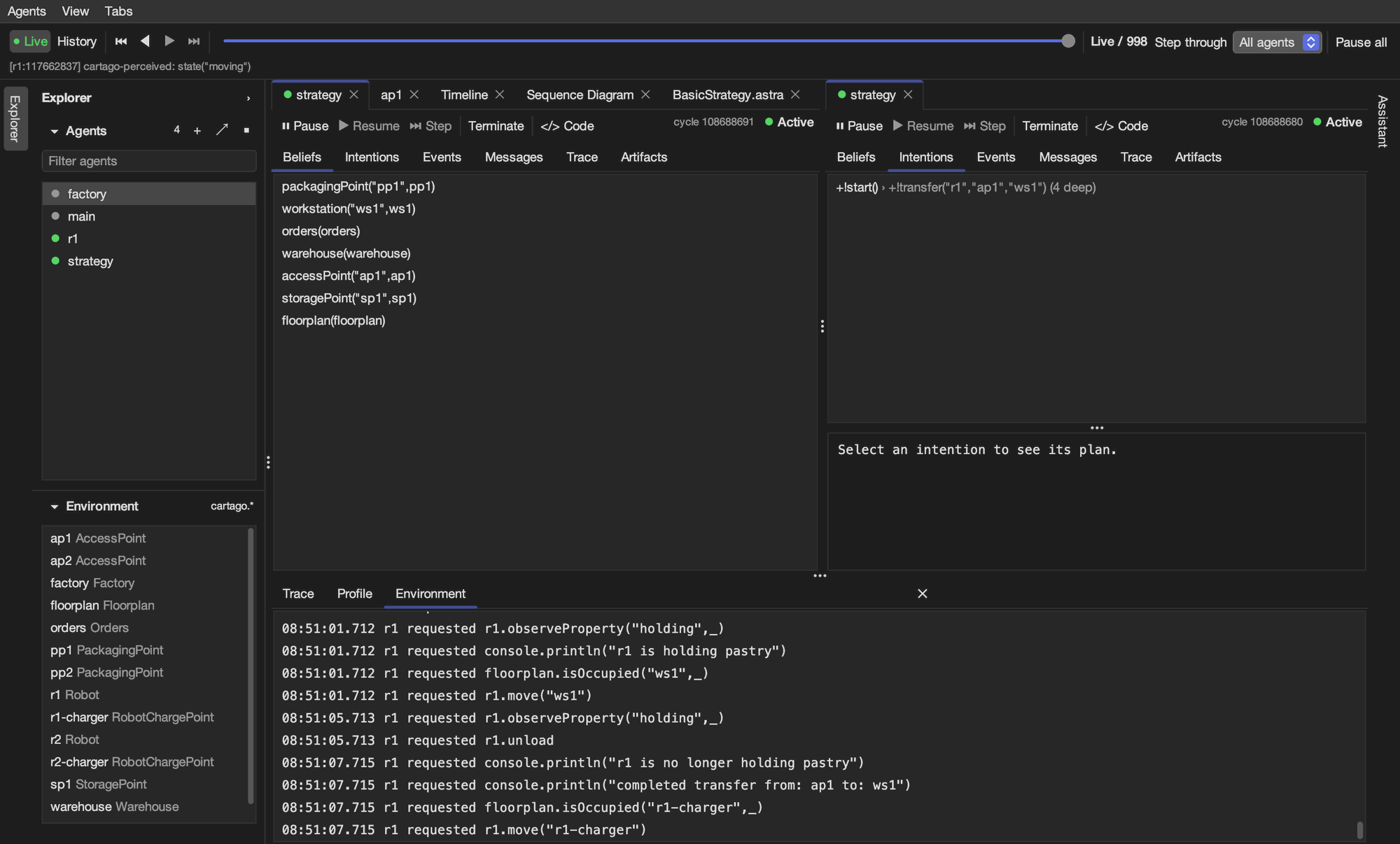Screen dimensions: 1400x844
Task: Open right pane Beliefs tab
Action: (856, 157)
